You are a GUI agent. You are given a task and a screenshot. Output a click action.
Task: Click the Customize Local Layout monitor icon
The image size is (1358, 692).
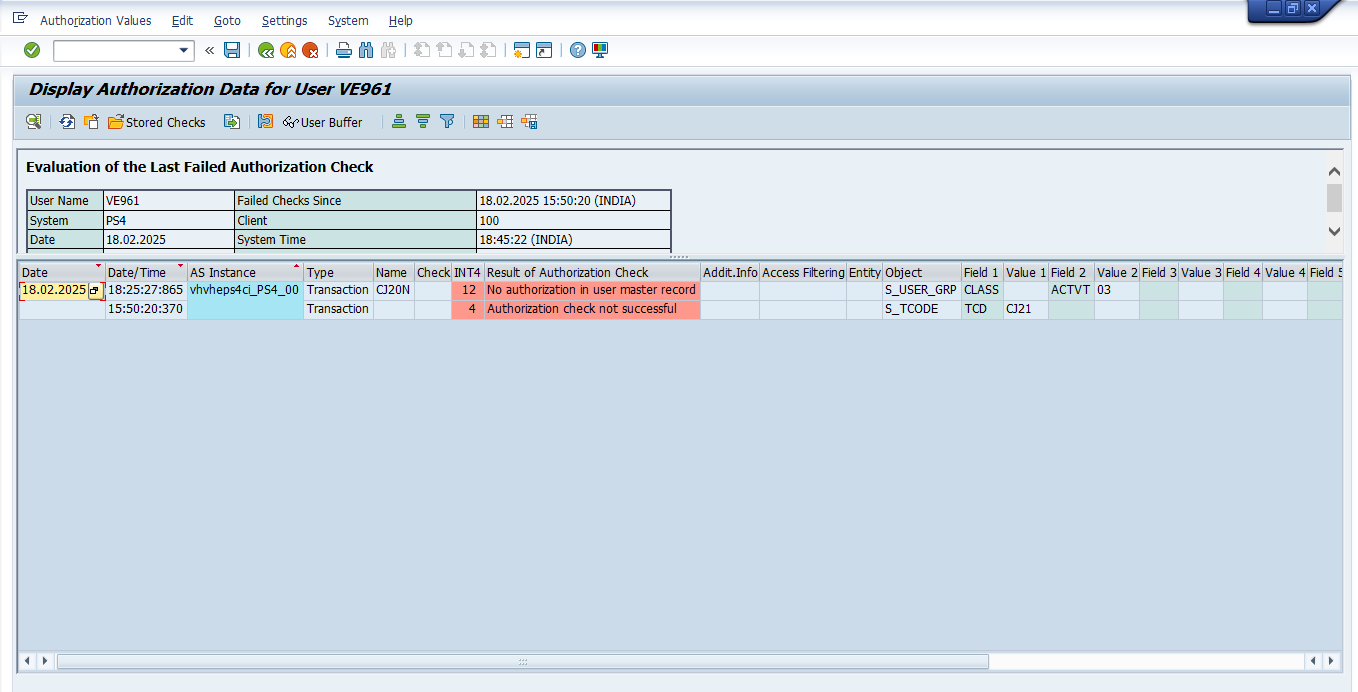600,50
